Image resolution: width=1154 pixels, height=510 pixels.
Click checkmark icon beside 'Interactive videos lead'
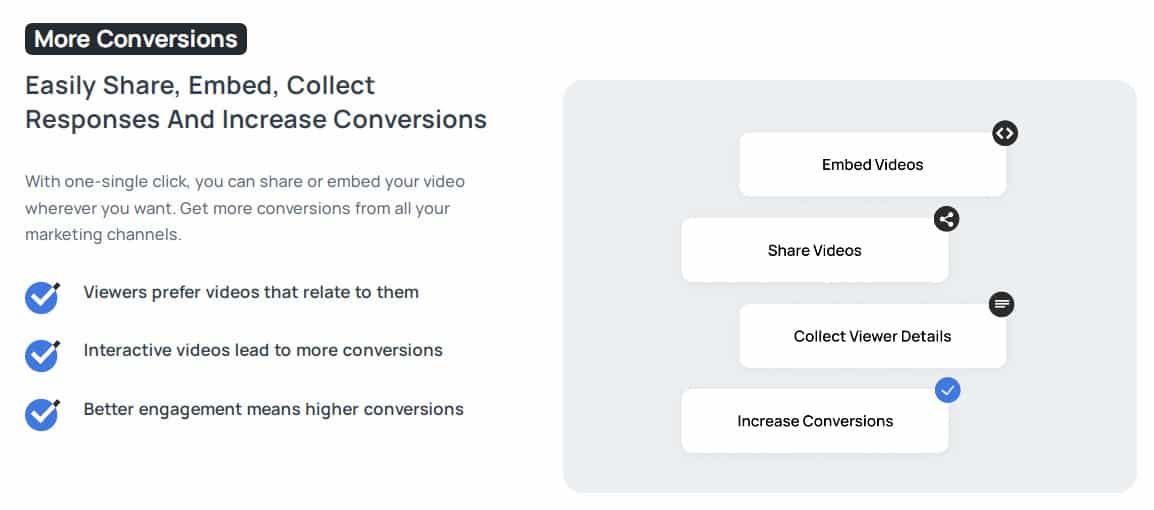[x=43, y=355]
